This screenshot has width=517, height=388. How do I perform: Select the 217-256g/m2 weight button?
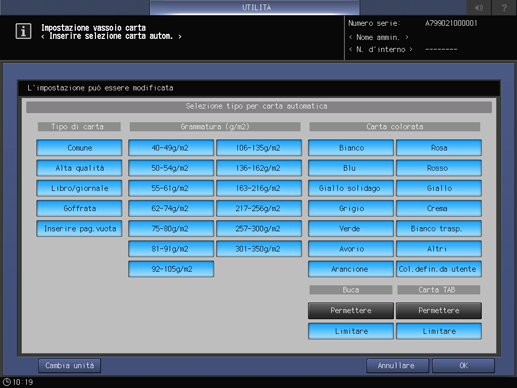coord(259,208)
